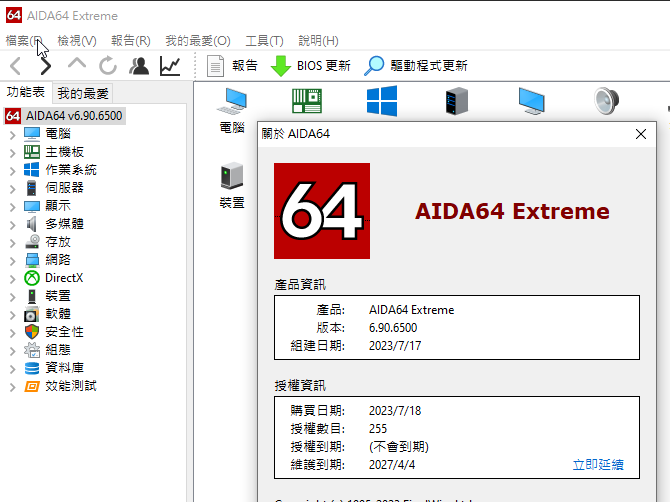This screenshot has width=670, height=502.
Task: Refresh the current page
Action: click(108, 66)
